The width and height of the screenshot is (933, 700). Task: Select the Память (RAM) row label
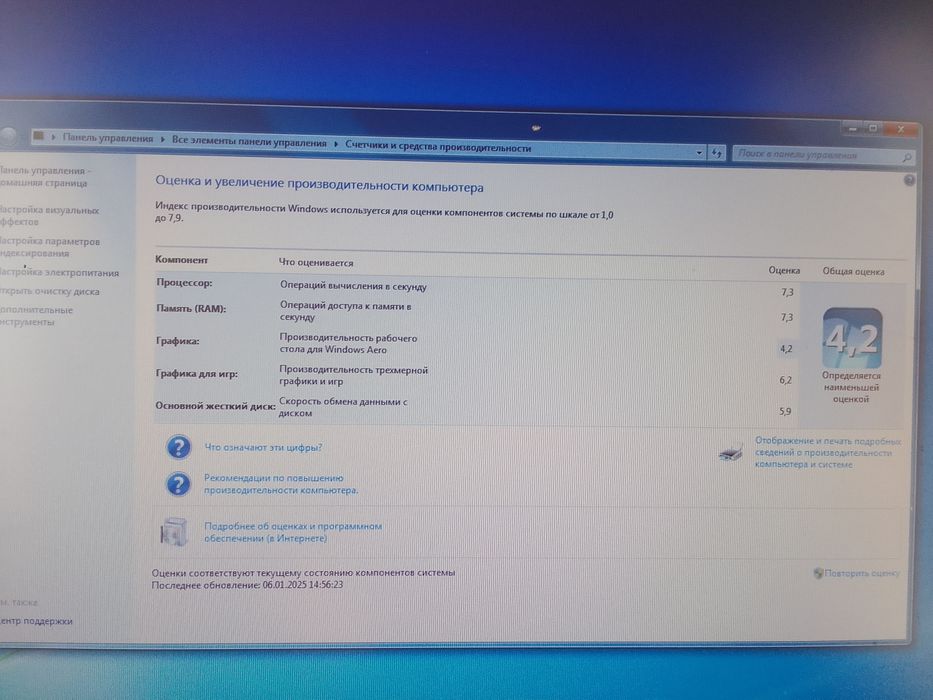tap(191, 308)
